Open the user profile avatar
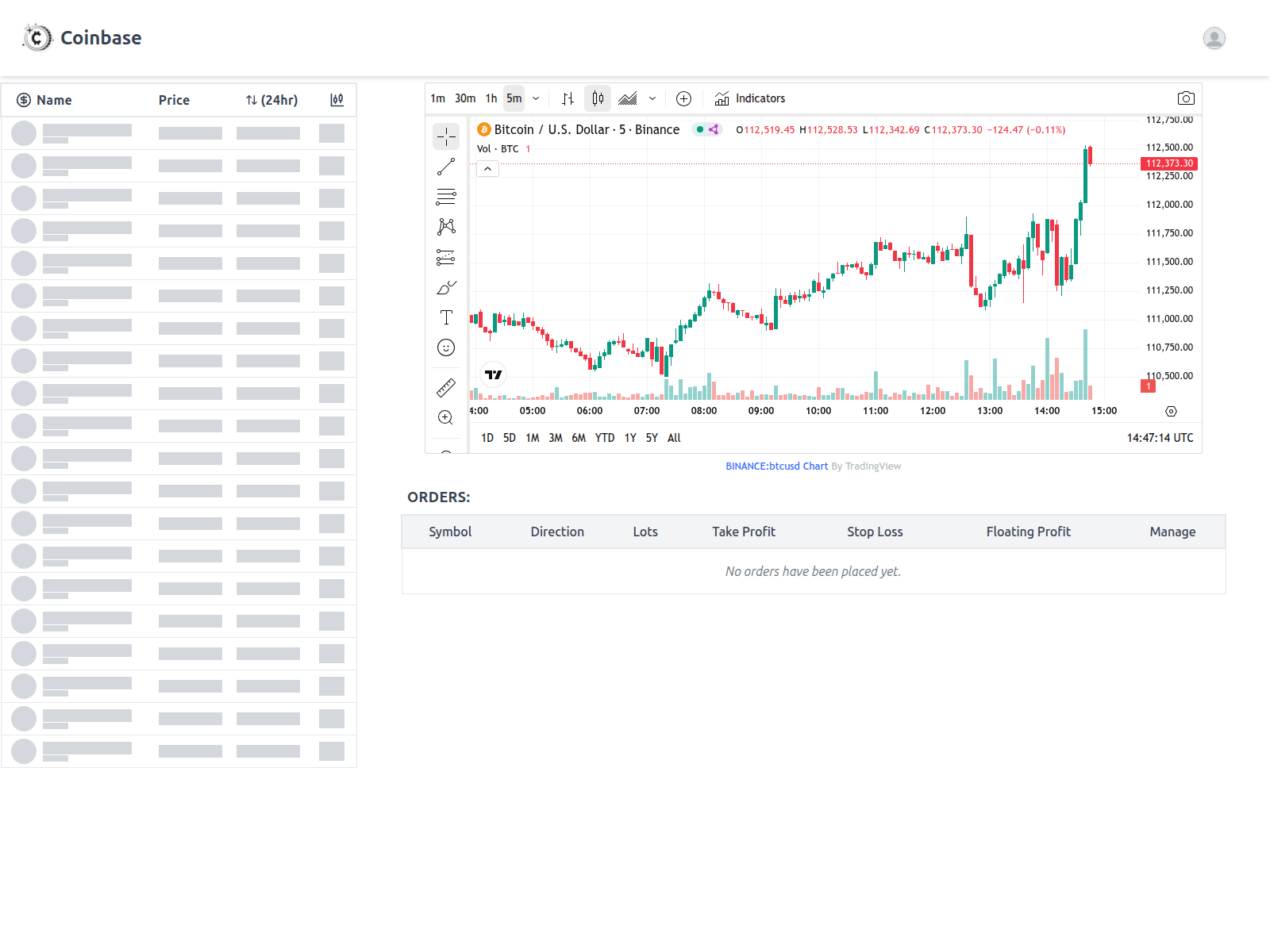 (x=1214, y=38)
